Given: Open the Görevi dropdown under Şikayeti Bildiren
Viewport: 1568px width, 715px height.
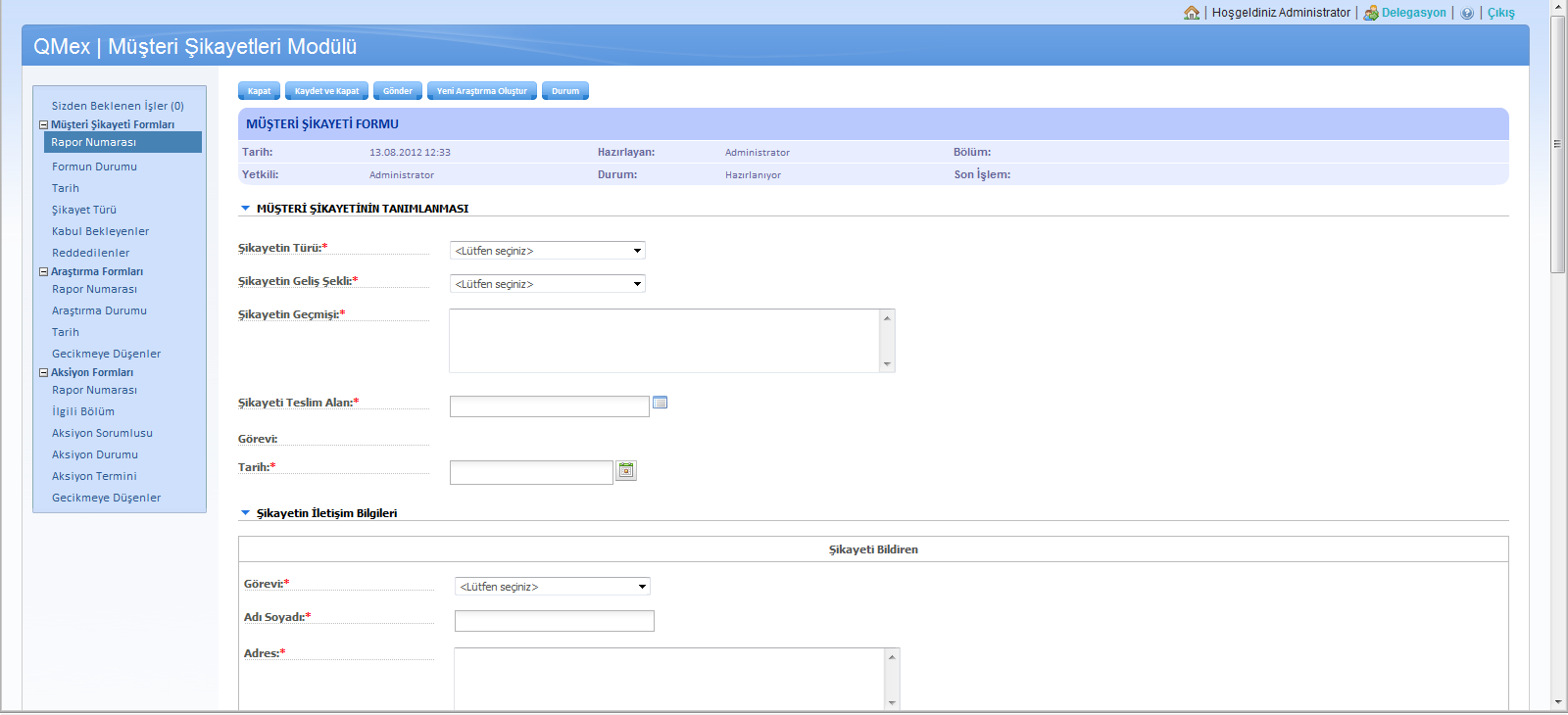Looking at the screenshot, I should coord(553,587).
